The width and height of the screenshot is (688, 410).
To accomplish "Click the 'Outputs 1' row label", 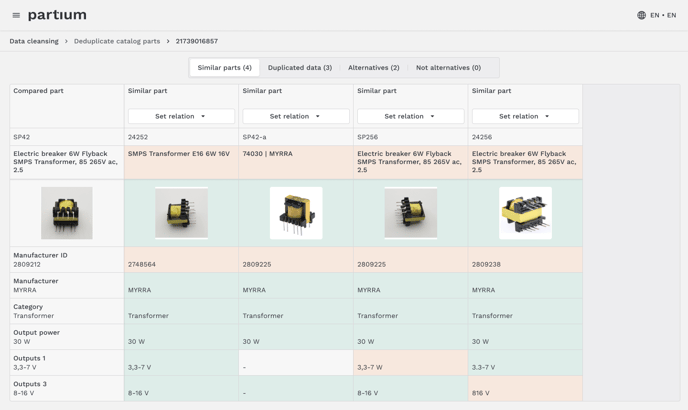I will pyautogui.click(x=29, y=358).
